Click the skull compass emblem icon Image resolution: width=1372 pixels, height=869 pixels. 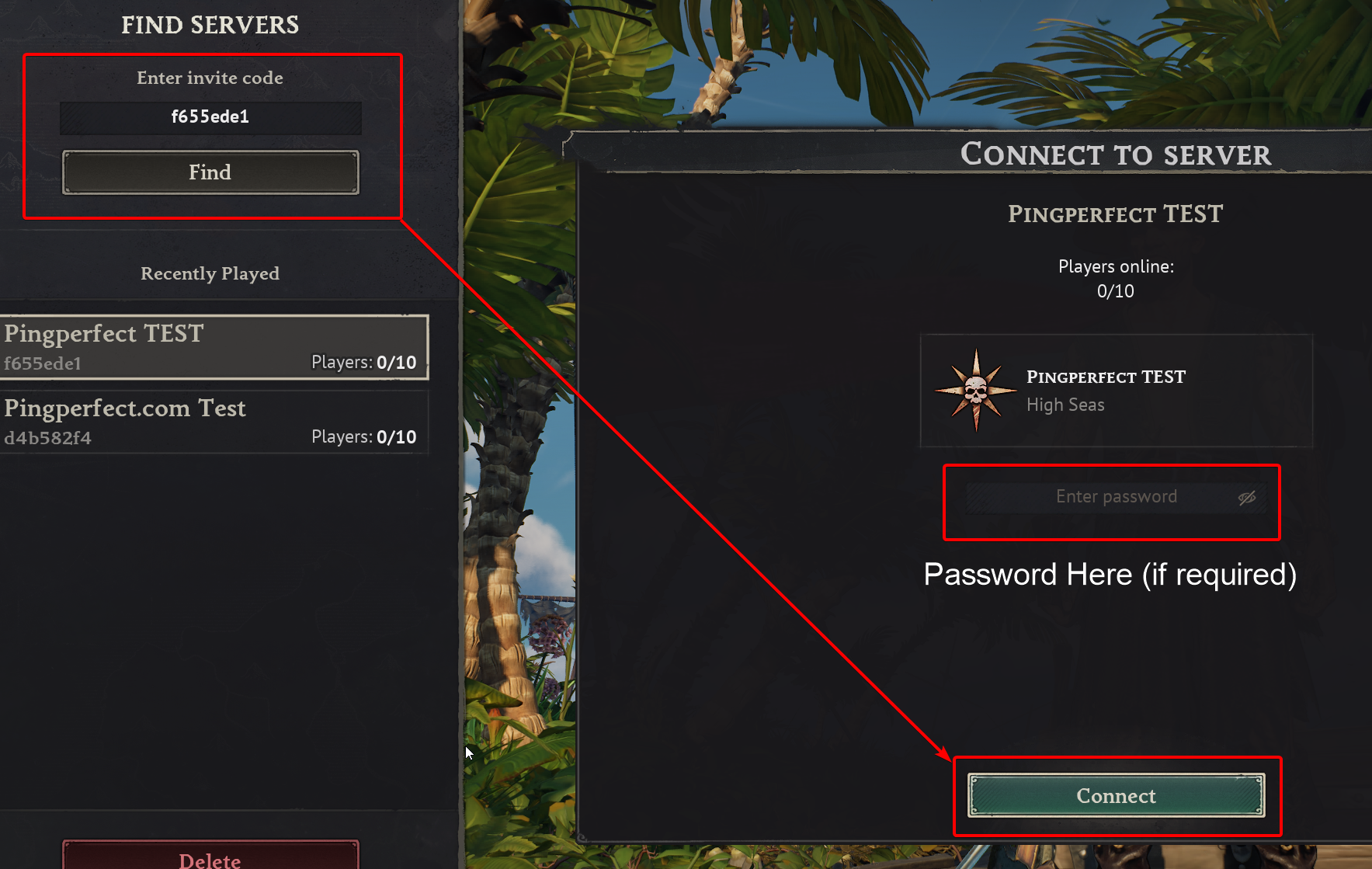976,390
